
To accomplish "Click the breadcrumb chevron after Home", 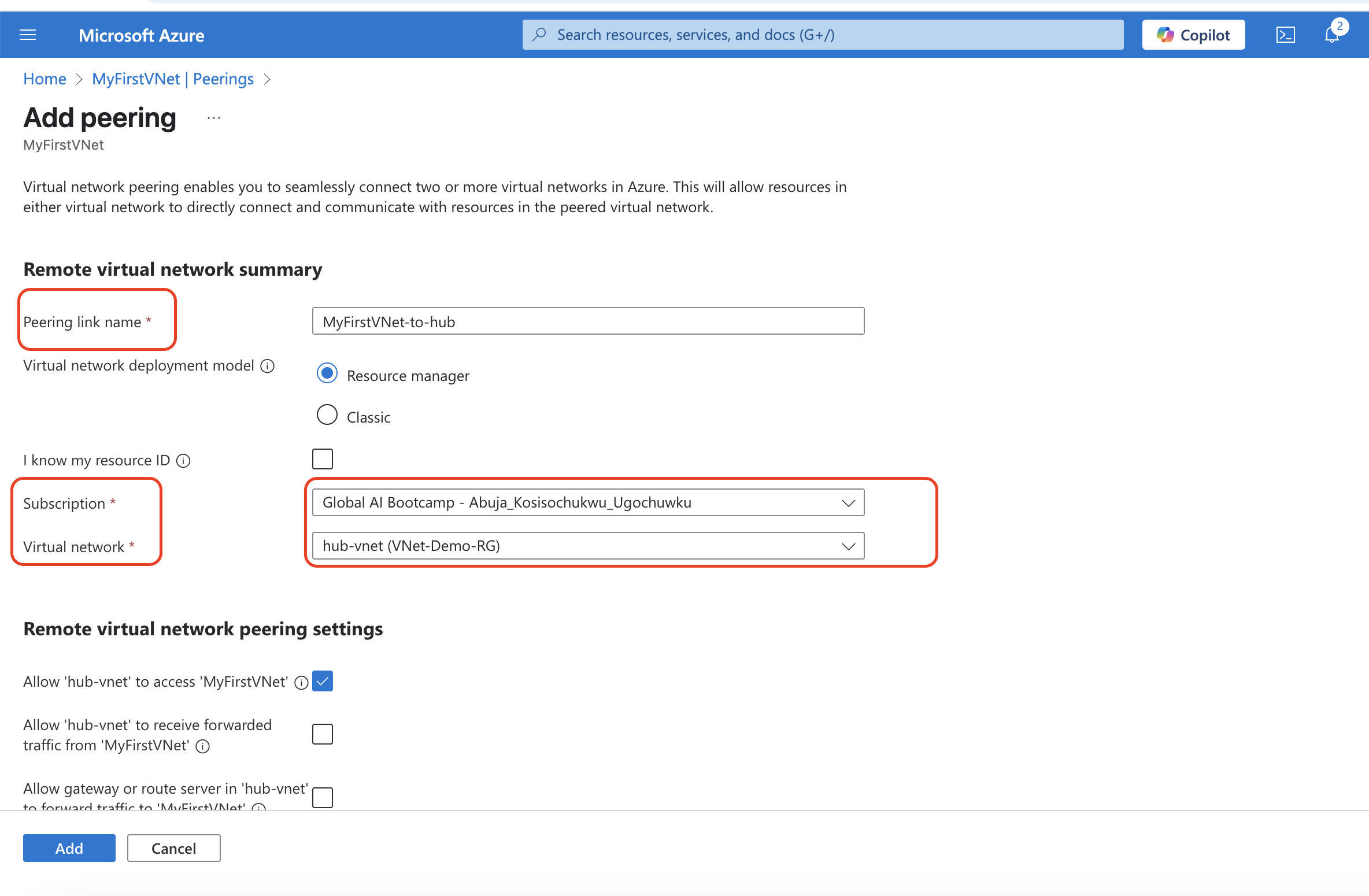I will tap(79, 79).
